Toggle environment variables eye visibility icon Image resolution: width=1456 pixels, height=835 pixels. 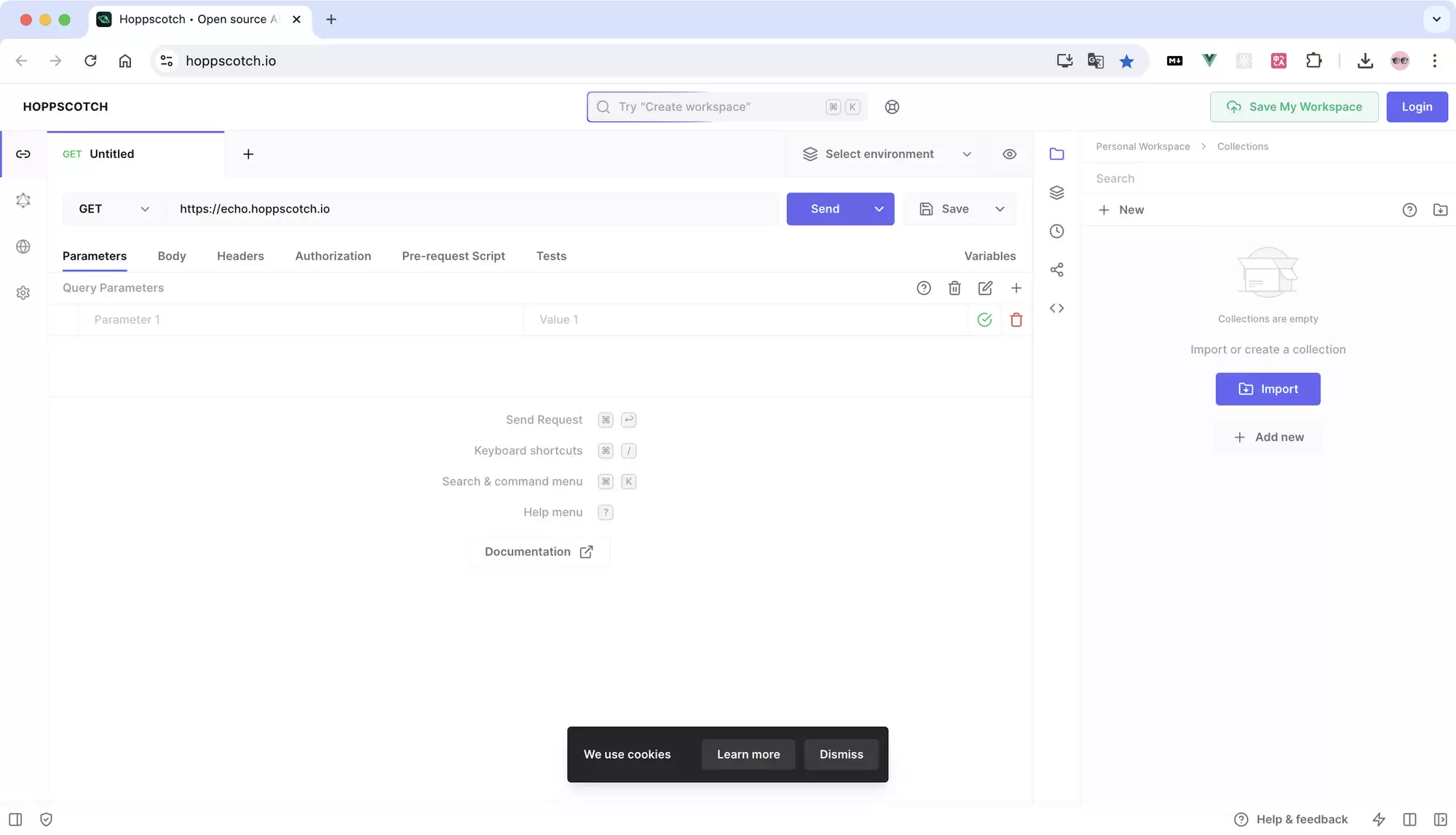(x=1010, y=154)
